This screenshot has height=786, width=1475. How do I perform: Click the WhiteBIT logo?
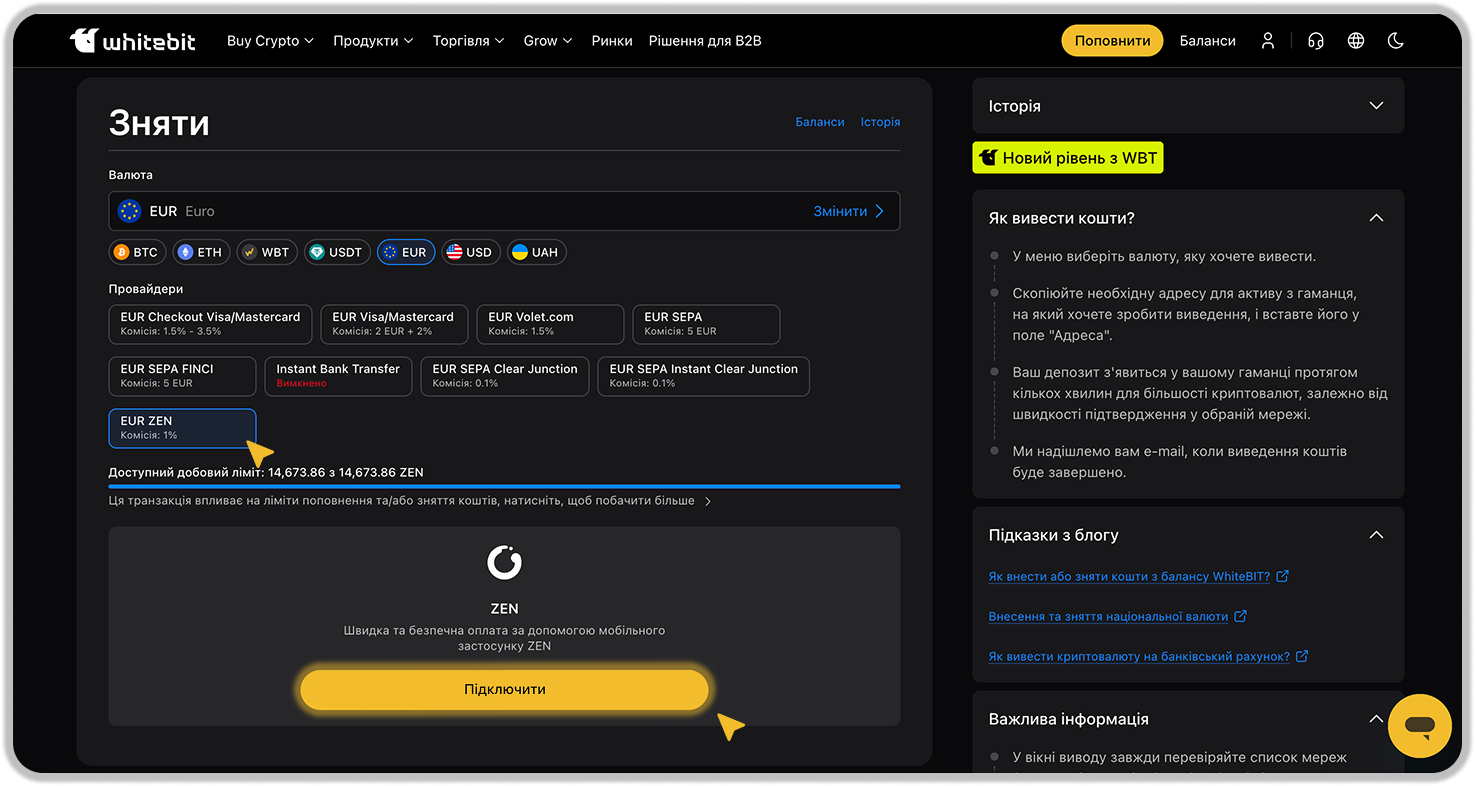click(x=132, y=41)
